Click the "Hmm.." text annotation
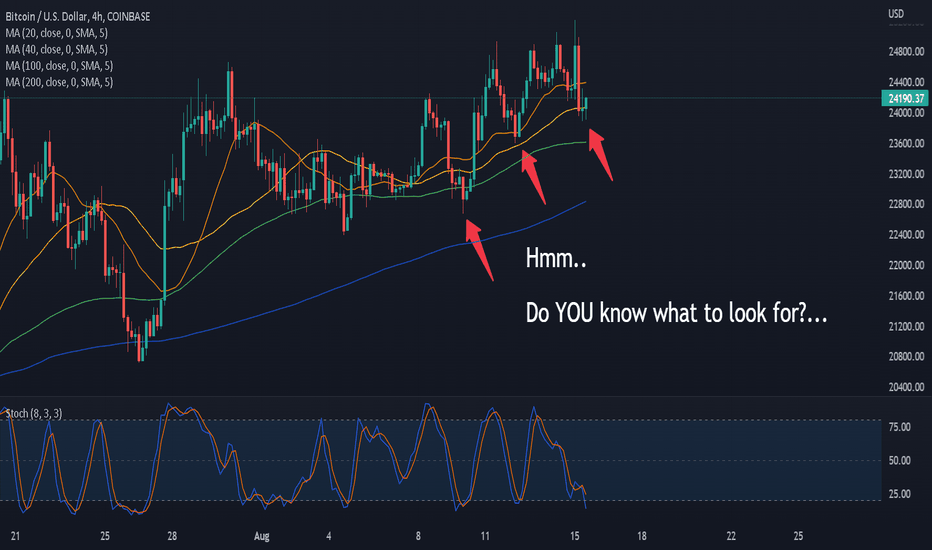932x550 pixels. (556, 259)
